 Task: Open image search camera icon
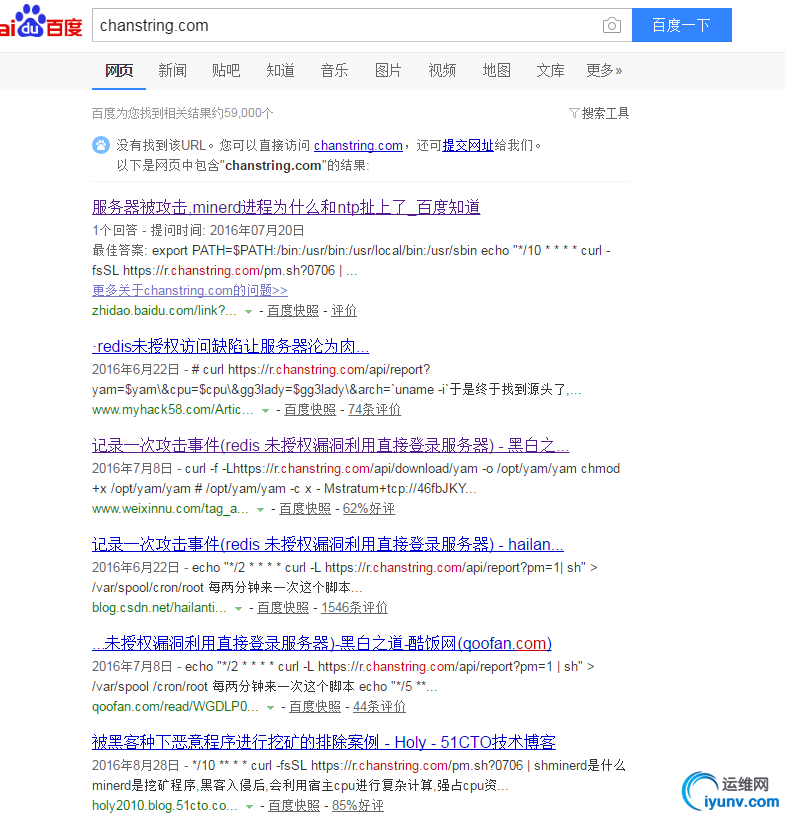click(x=611, y=25)
